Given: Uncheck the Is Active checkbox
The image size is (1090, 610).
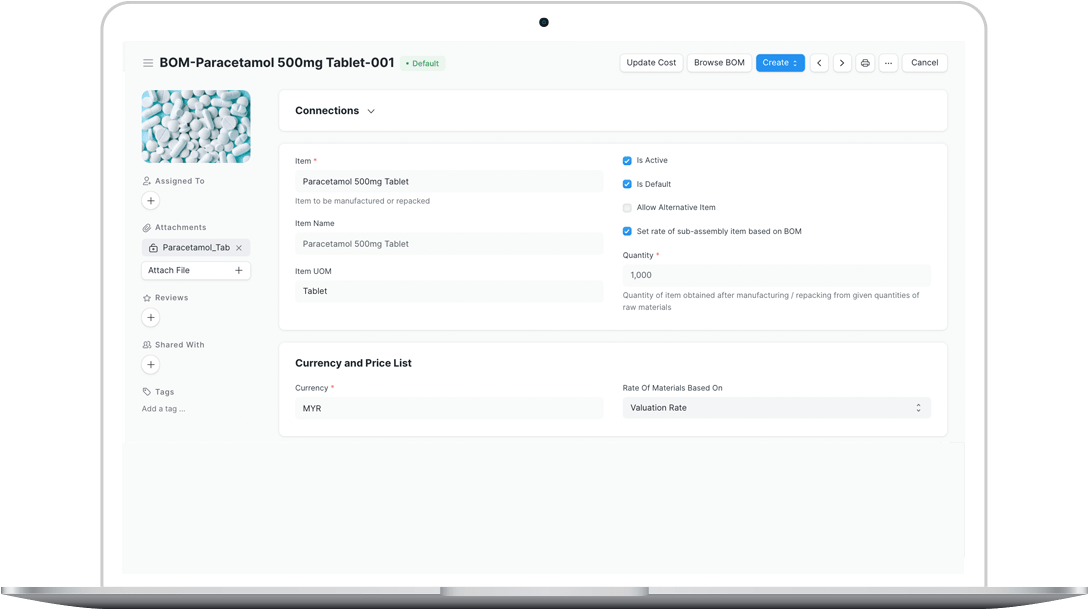Looking at the screenshot, I should pos(627,161).
